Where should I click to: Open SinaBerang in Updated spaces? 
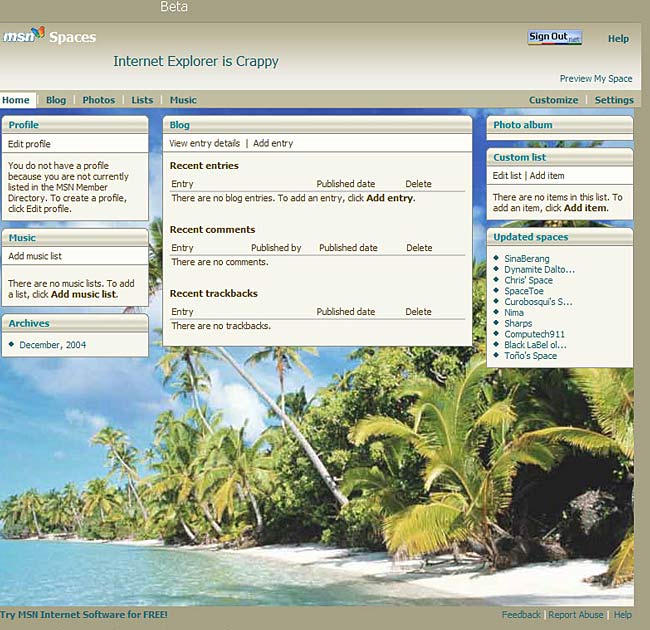[526, 259]
